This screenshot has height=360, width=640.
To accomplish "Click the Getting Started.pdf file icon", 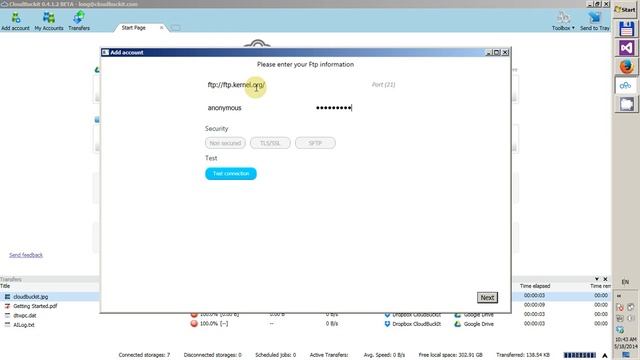I will click(7, 306).
